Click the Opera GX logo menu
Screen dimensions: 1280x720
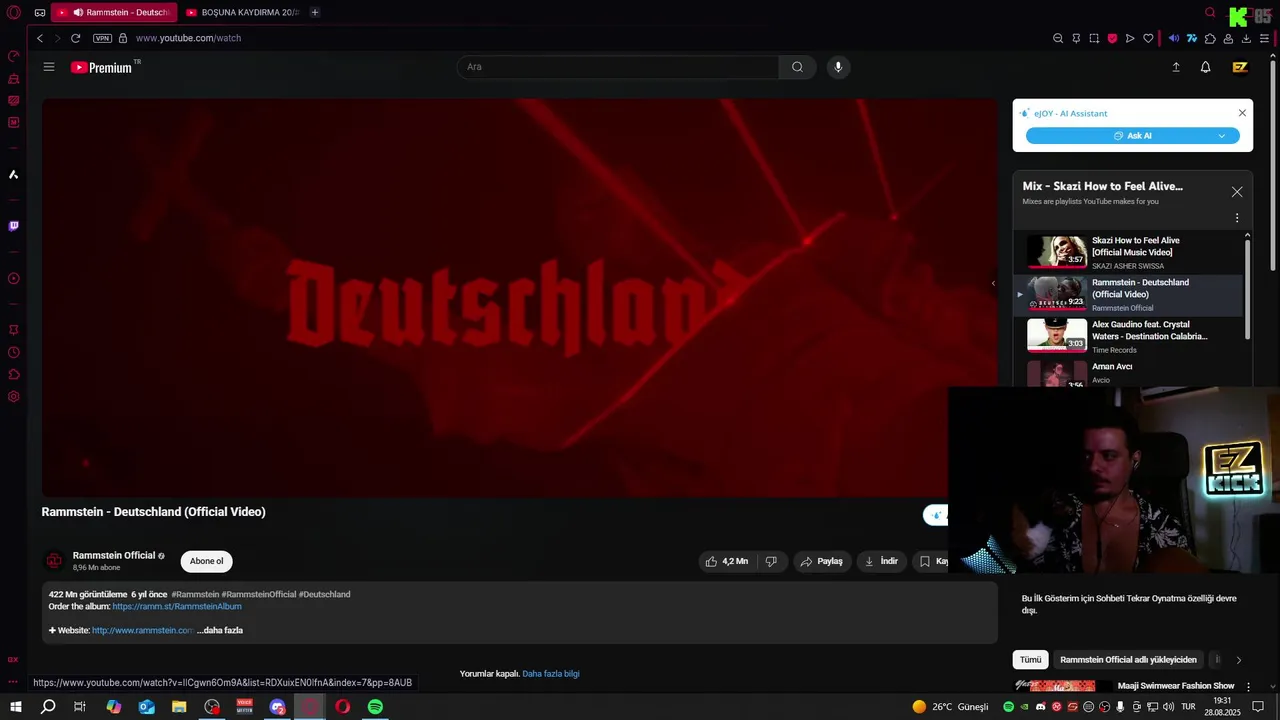click(14, 13)
